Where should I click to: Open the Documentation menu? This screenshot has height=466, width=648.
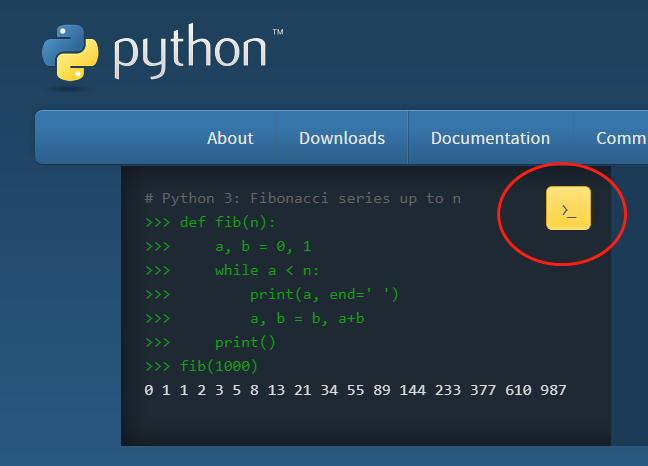[x=490, y=138]
